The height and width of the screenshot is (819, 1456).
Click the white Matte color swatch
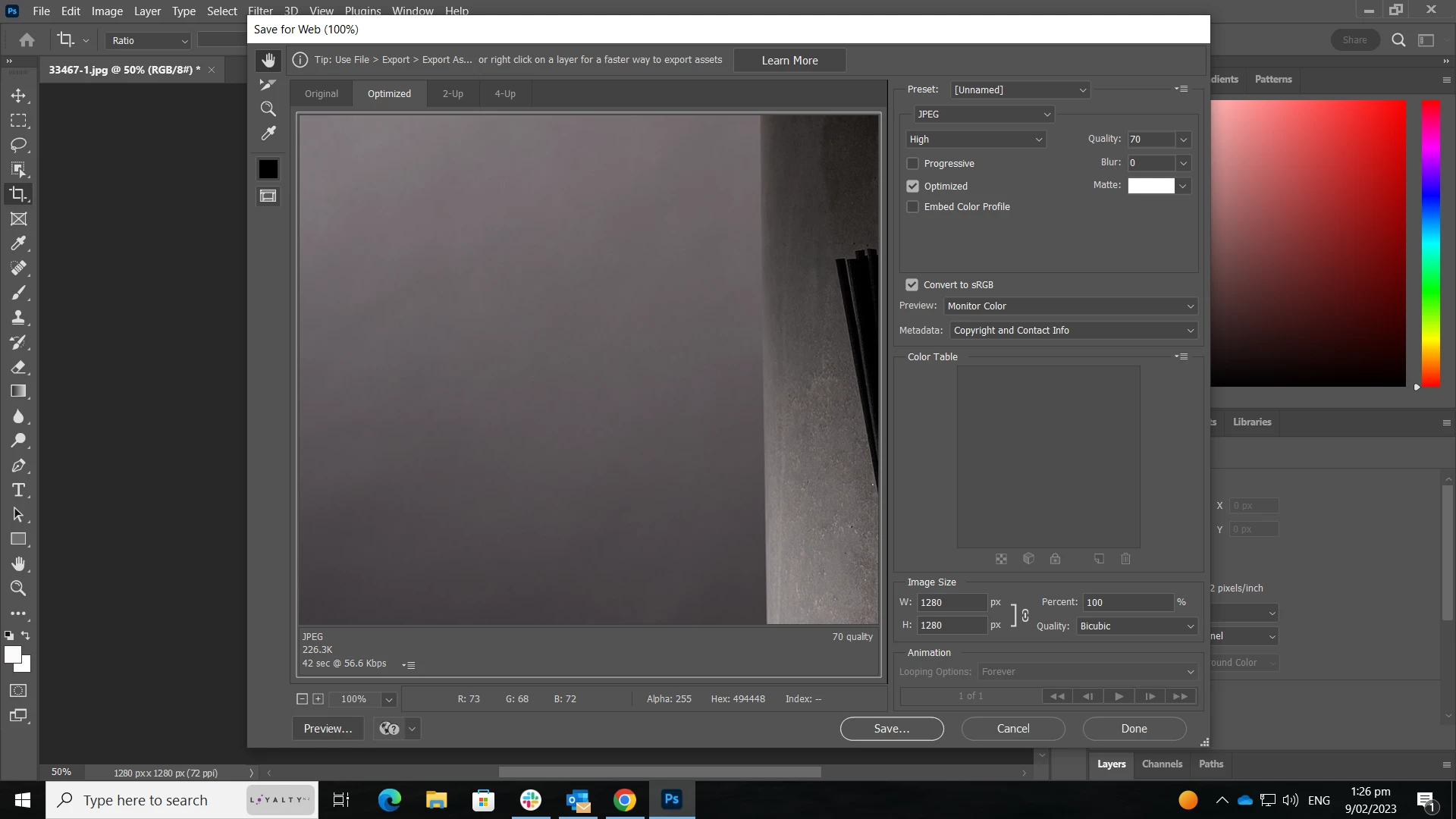click(x=1150, y=186)
